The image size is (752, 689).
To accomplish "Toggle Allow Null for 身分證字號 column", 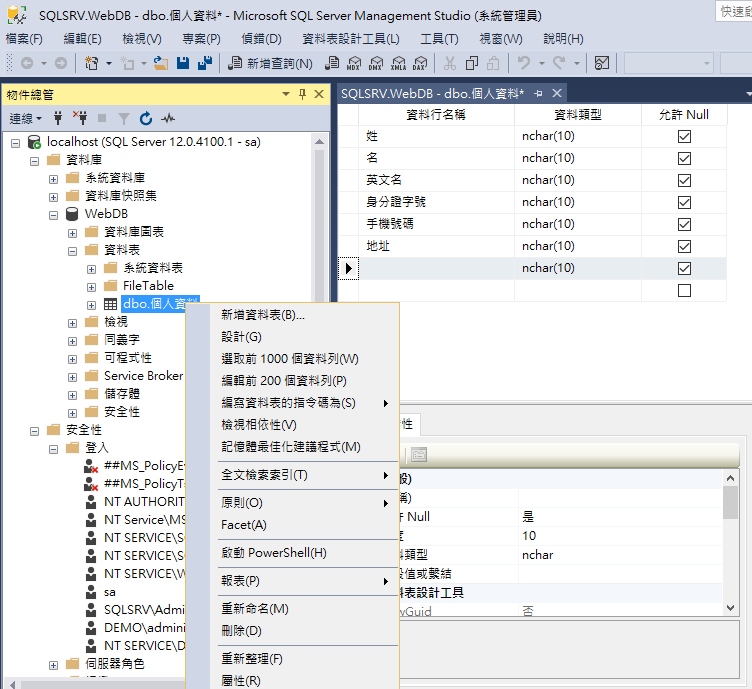I will pyautogui.click(x=684, y=203).
